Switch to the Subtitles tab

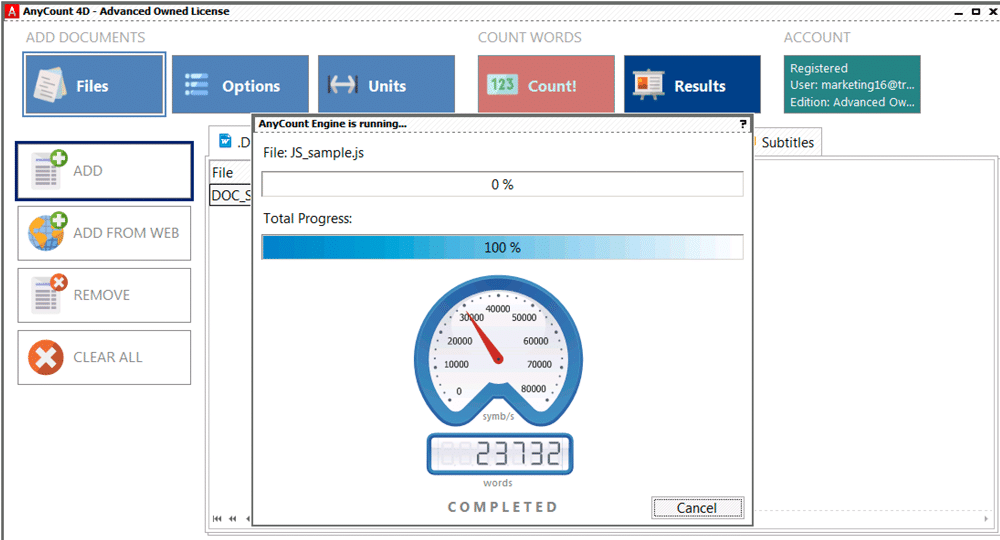click(788, 142)
